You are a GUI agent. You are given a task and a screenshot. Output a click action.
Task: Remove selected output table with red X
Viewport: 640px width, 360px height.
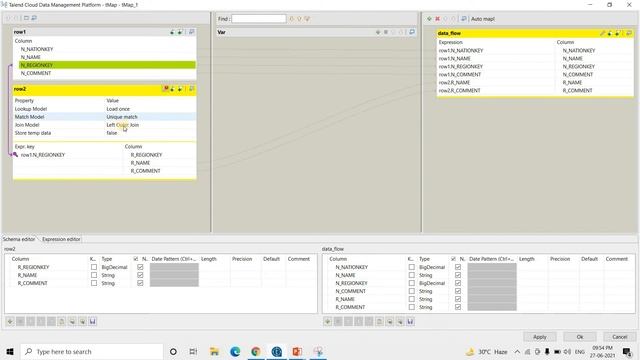(437, 19)
